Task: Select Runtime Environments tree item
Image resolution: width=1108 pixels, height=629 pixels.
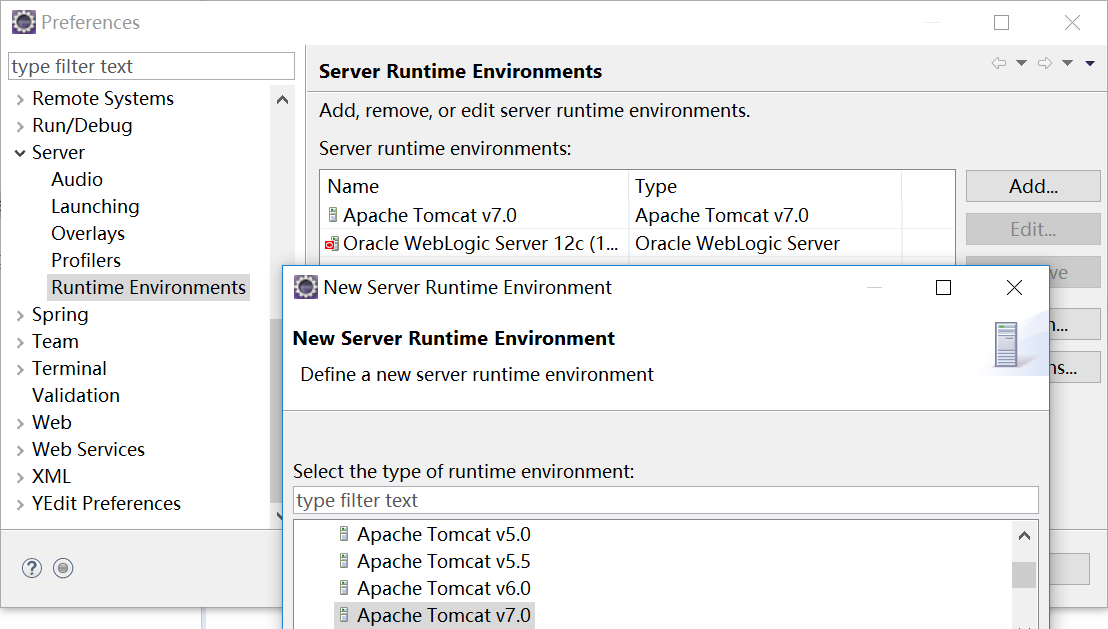Action: [148, 288]
